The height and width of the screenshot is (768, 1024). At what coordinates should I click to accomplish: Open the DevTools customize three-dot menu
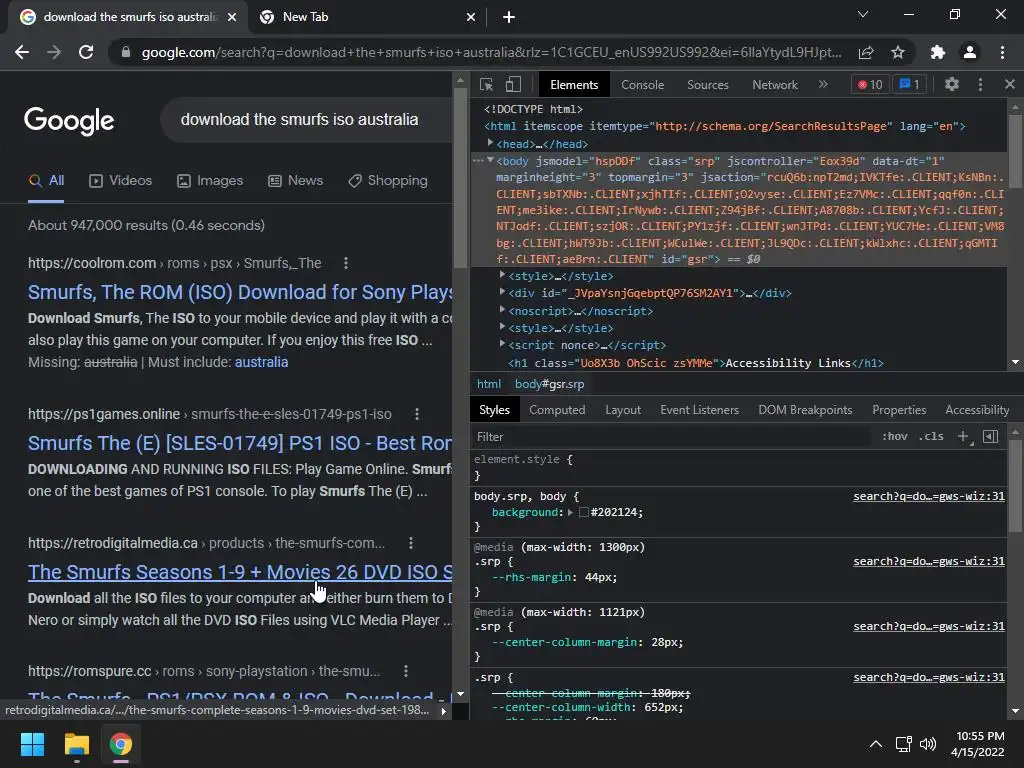[980, 84]
